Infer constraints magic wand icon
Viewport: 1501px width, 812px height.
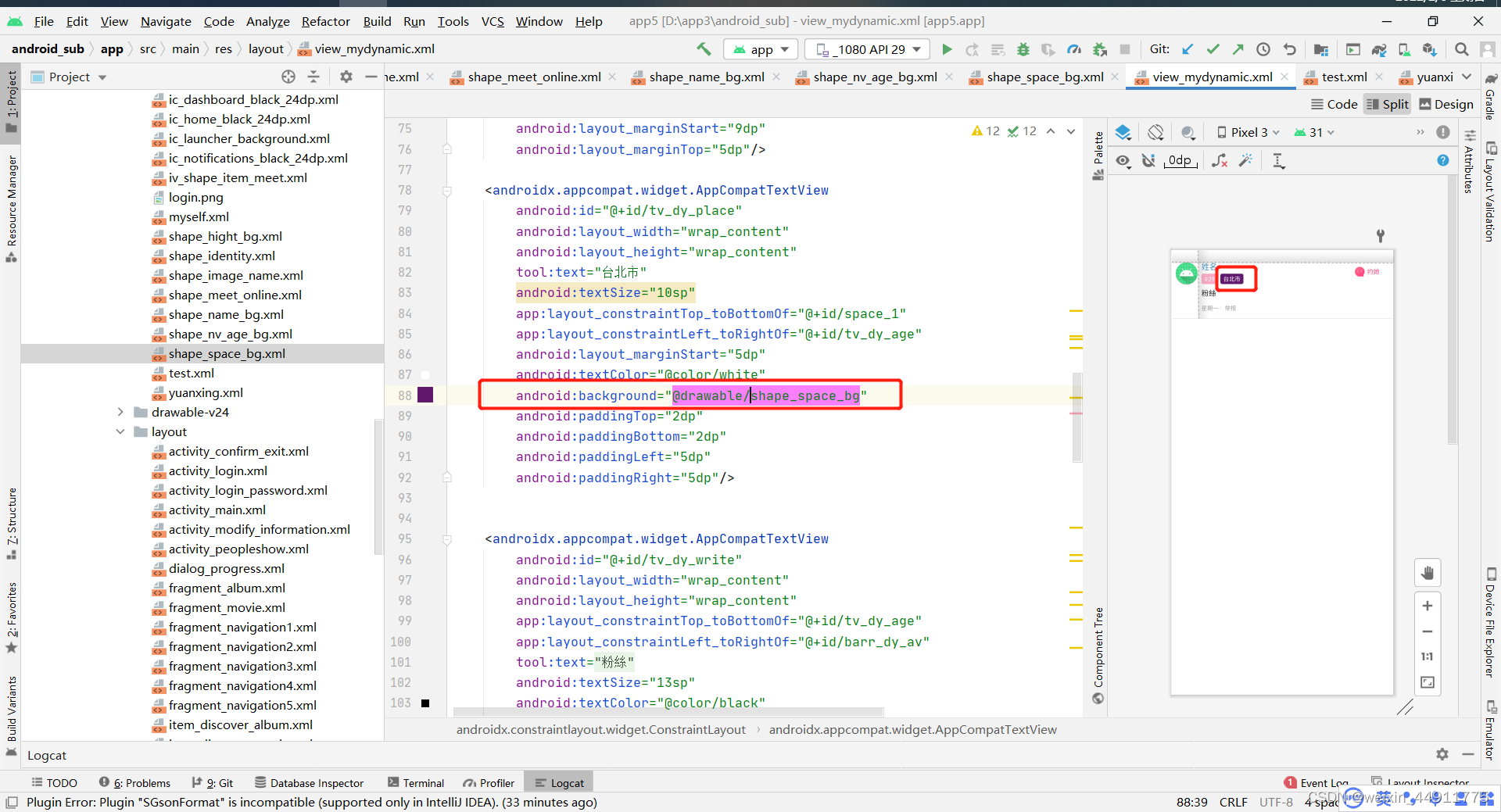click(x=1245, y=160)
